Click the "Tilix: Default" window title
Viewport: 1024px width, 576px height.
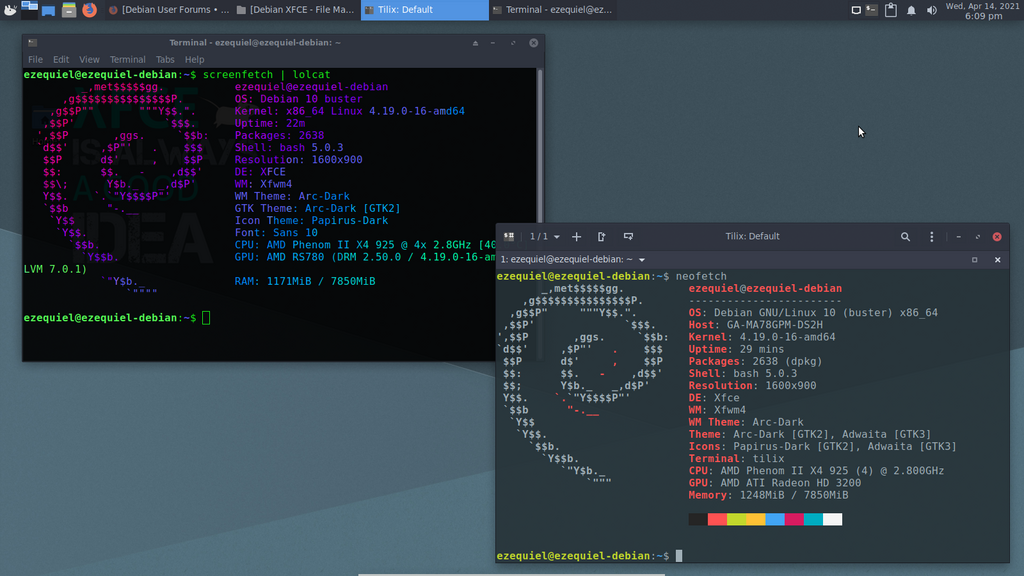pyautogui.click(x=752, y=236)
